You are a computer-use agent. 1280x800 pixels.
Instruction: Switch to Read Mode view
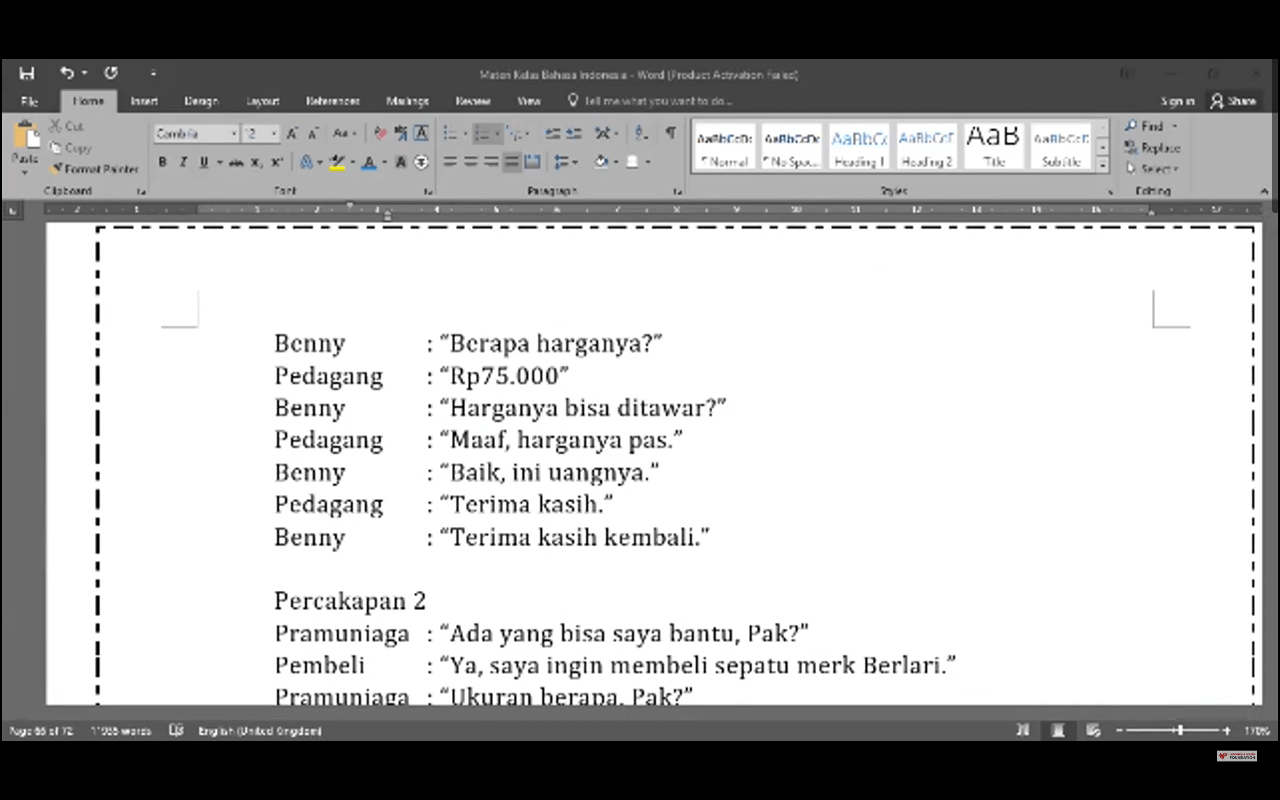(1022, 731)
